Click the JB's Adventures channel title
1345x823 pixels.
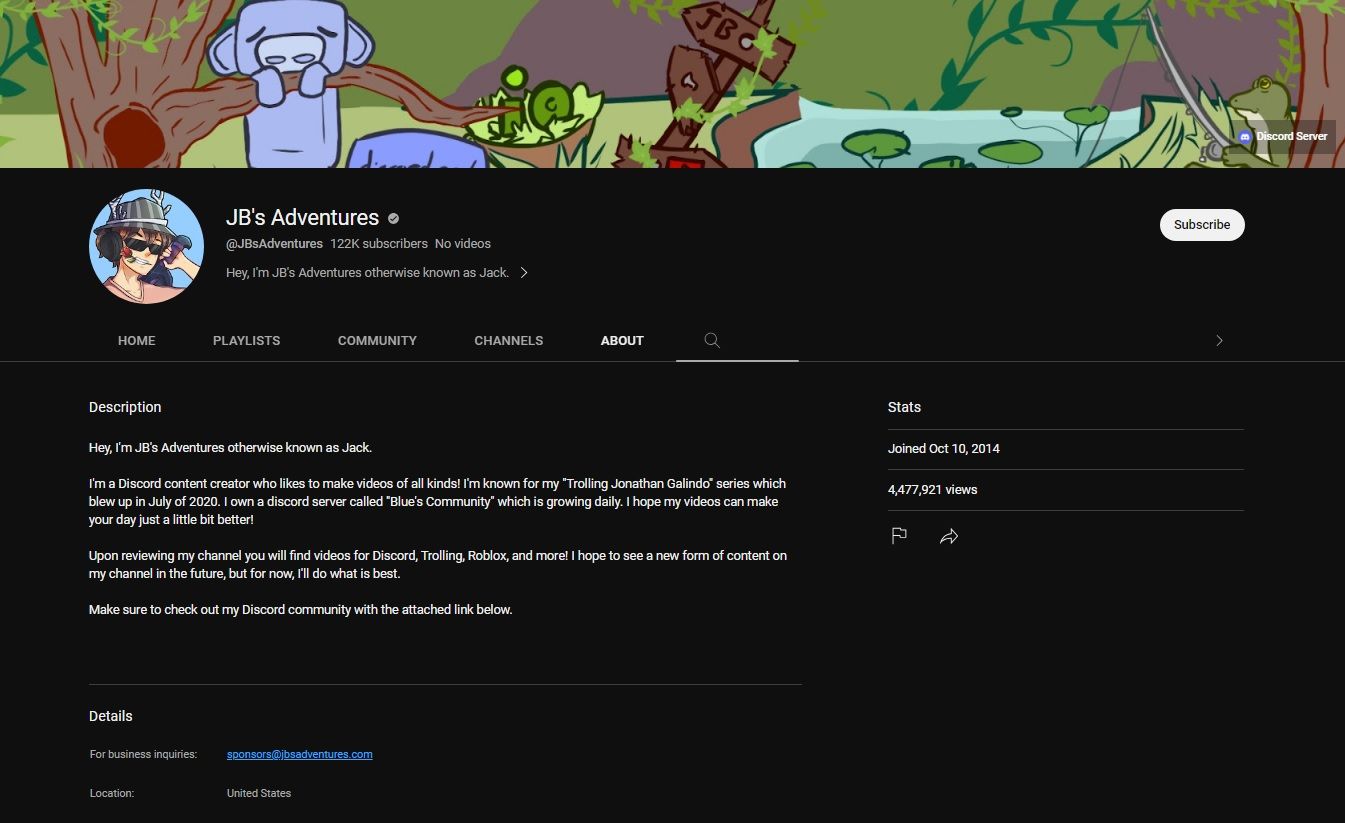tap(303, 217)
